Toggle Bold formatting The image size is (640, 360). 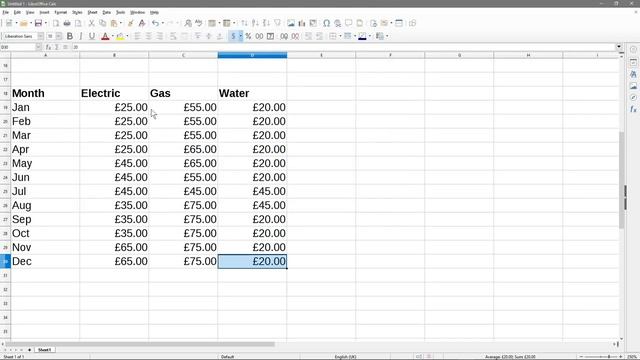point(70,36)
